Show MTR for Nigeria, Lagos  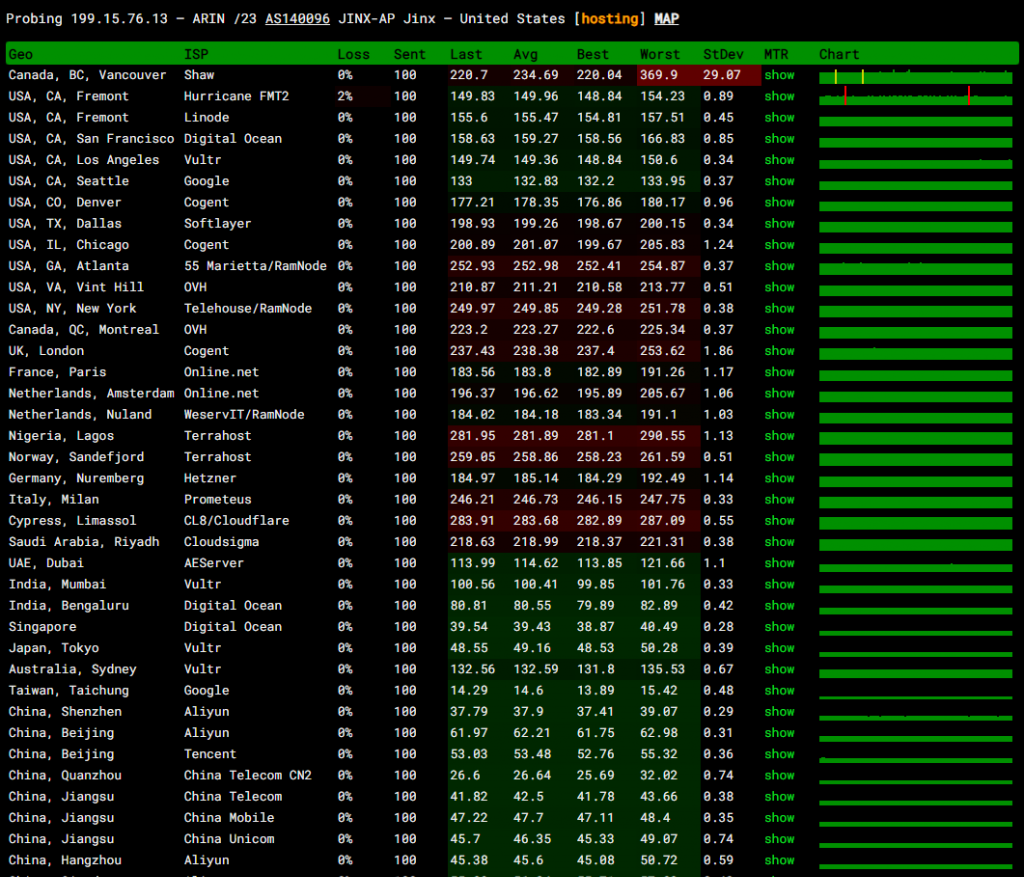coord(779,436)
